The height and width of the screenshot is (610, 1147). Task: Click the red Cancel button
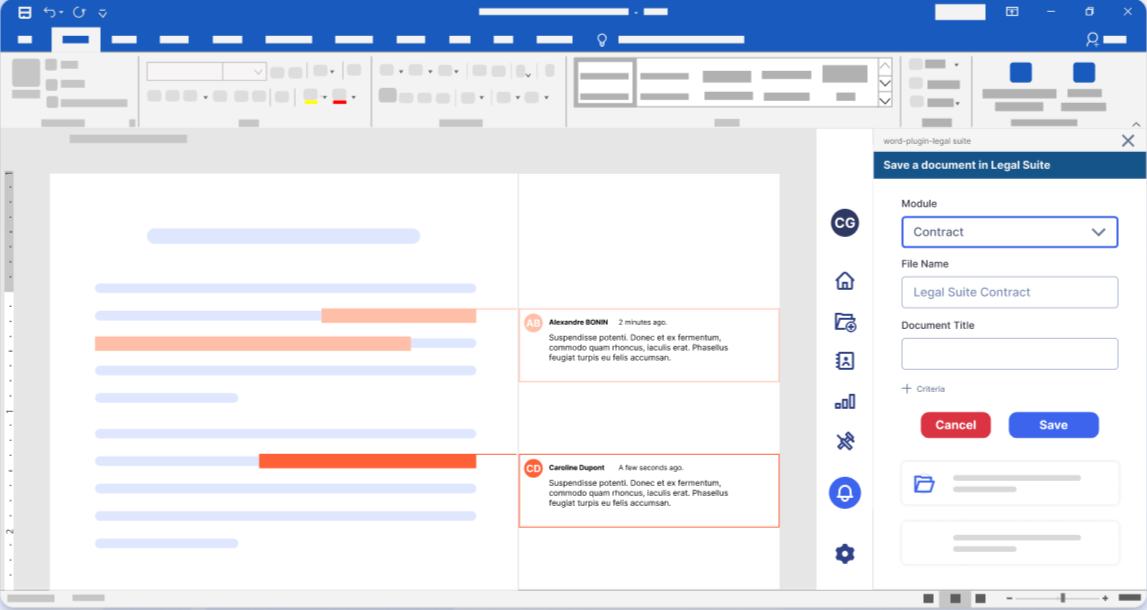click(955, 425)
